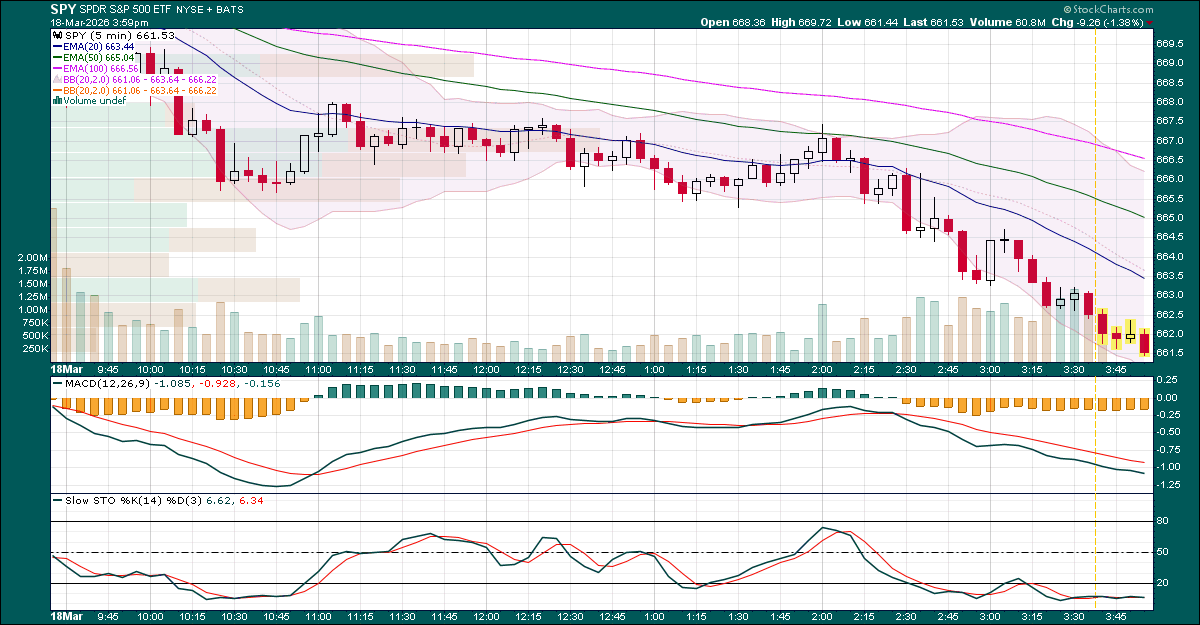The height and width of the screenshot is (625, 1200).
Task: Click the 250K volume scale label
Action: (35, 349)
